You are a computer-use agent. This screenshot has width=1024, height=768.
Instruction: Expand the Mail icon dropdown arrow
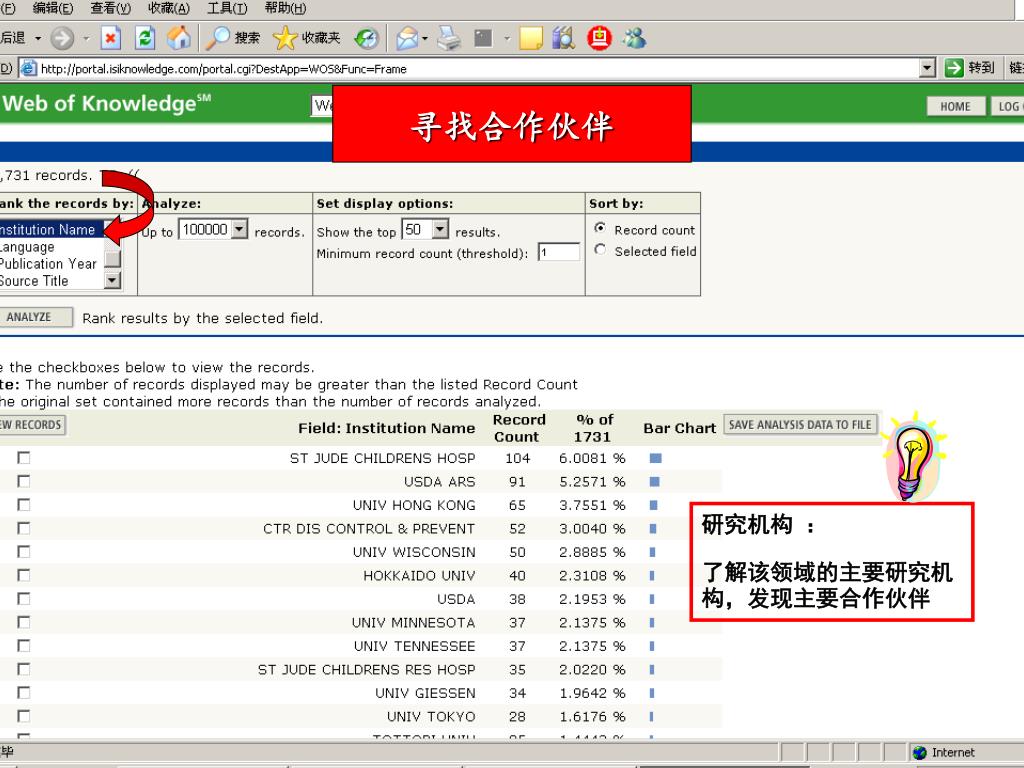point(424,39)
